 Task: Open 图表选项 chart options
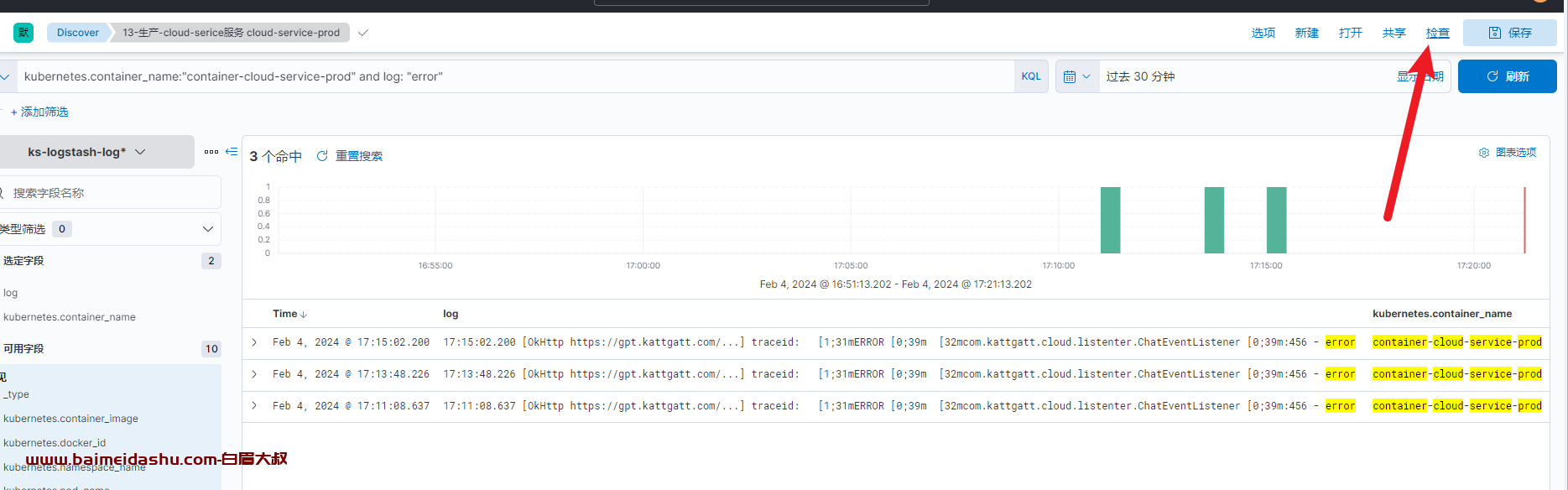click(1508, 153)
